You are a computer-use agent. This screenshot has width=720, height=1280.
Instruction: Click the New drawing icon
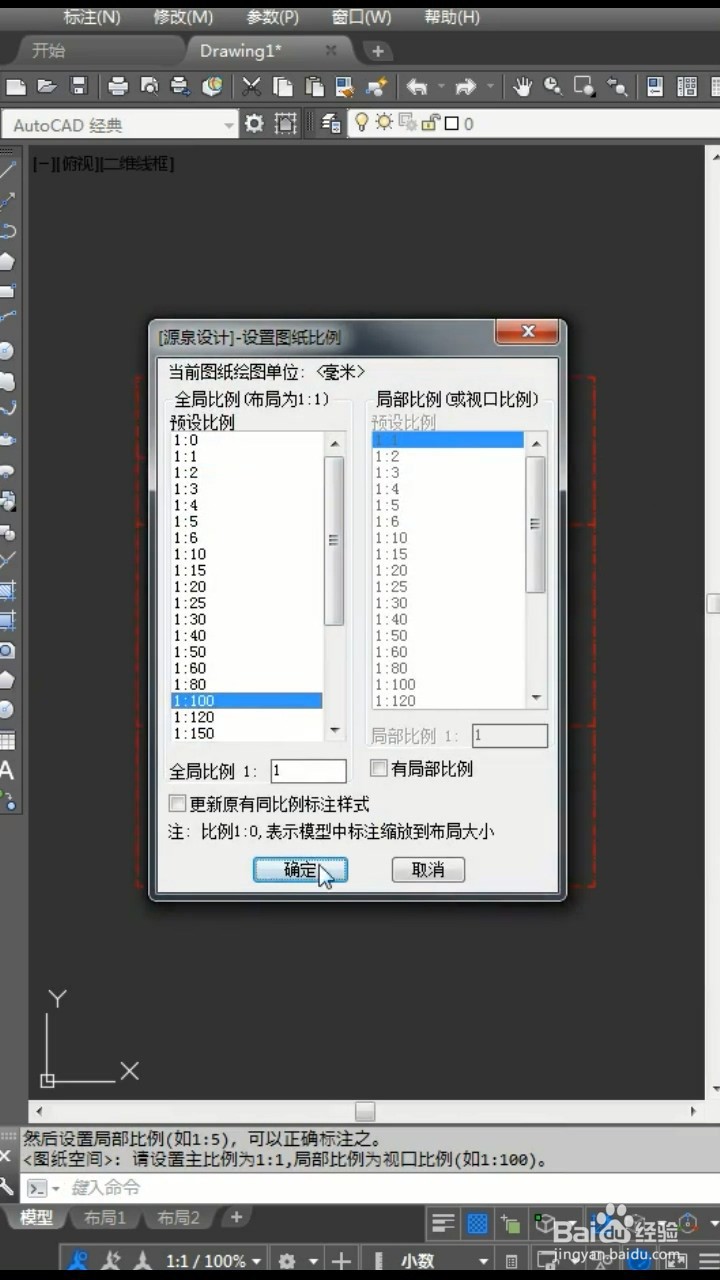16,87
